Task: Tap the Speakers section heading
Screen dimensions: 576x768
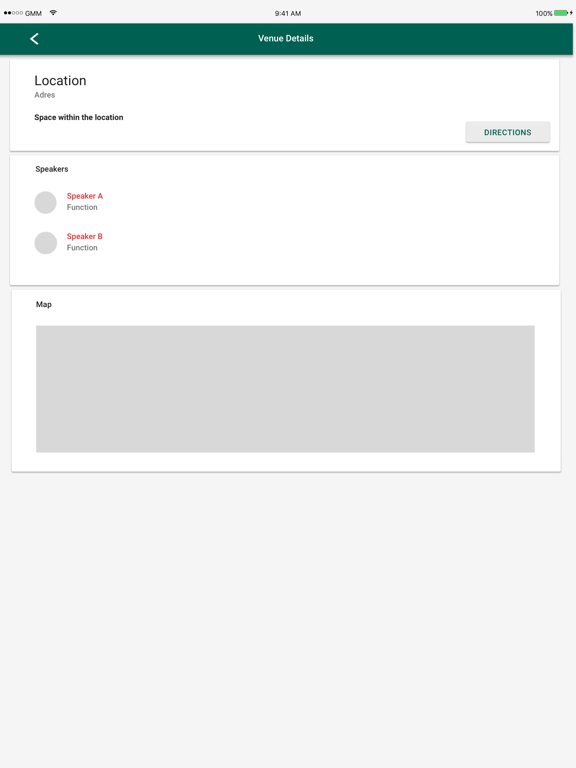Action: pyautogui.click(x=52, y=169)
